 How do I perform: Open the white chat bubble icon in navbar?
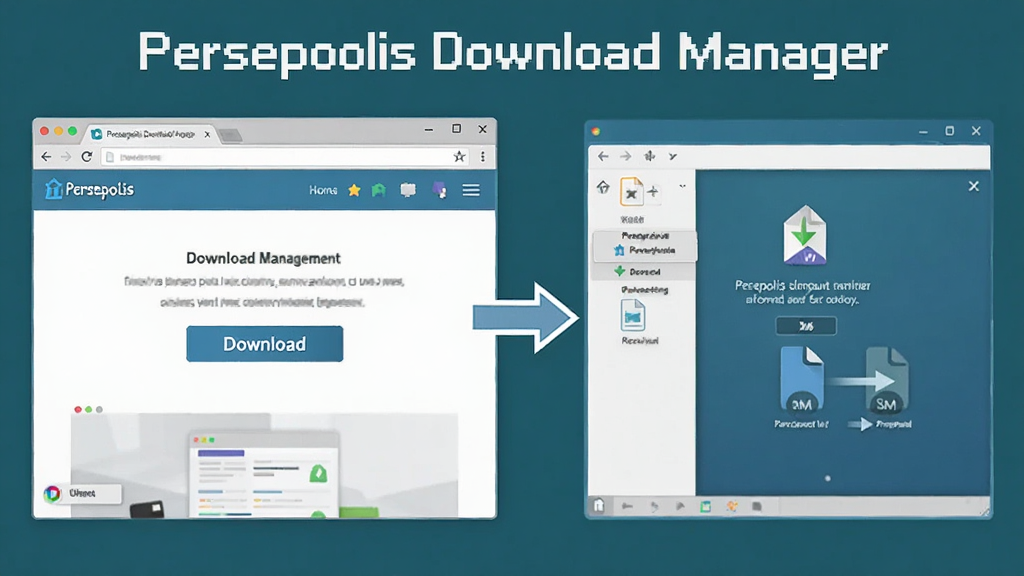408,190
